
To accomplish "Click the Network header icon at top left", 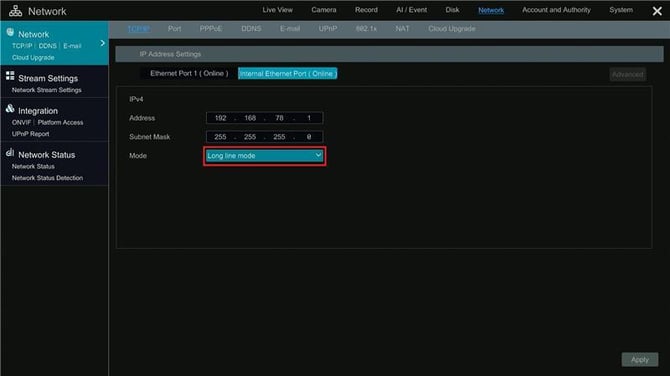I will [x=15, y=11].
